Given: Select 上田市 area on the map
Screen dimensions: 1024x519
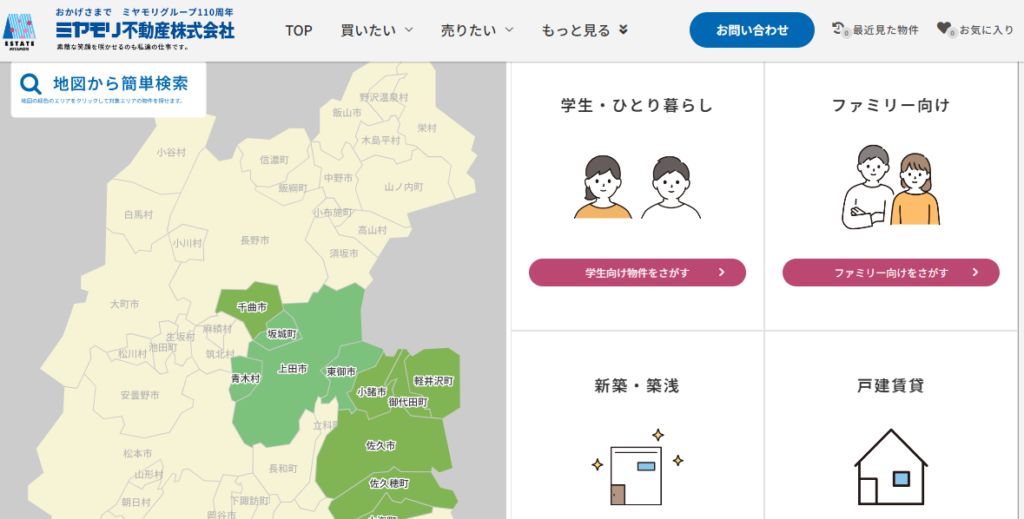Looking at the screenshot, I should point(292,369).
